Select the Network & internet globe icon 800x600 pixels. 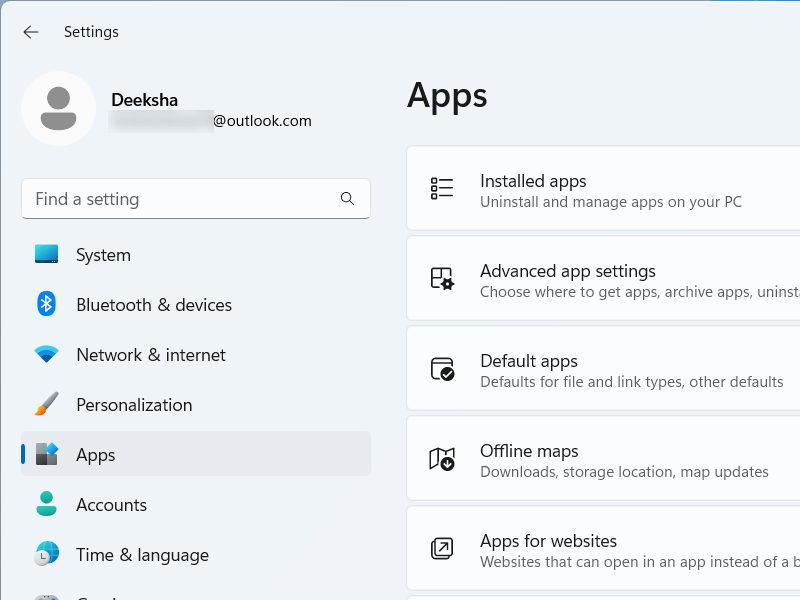46,355
